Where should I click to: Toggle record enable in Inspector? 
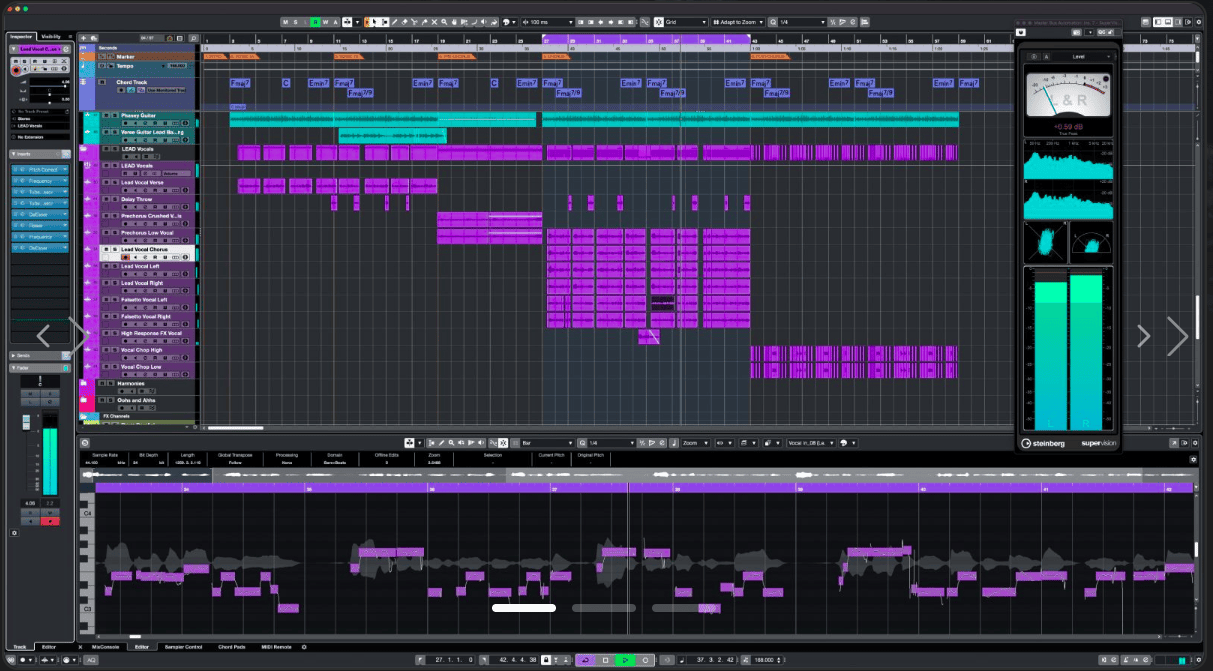pos(16,70)
